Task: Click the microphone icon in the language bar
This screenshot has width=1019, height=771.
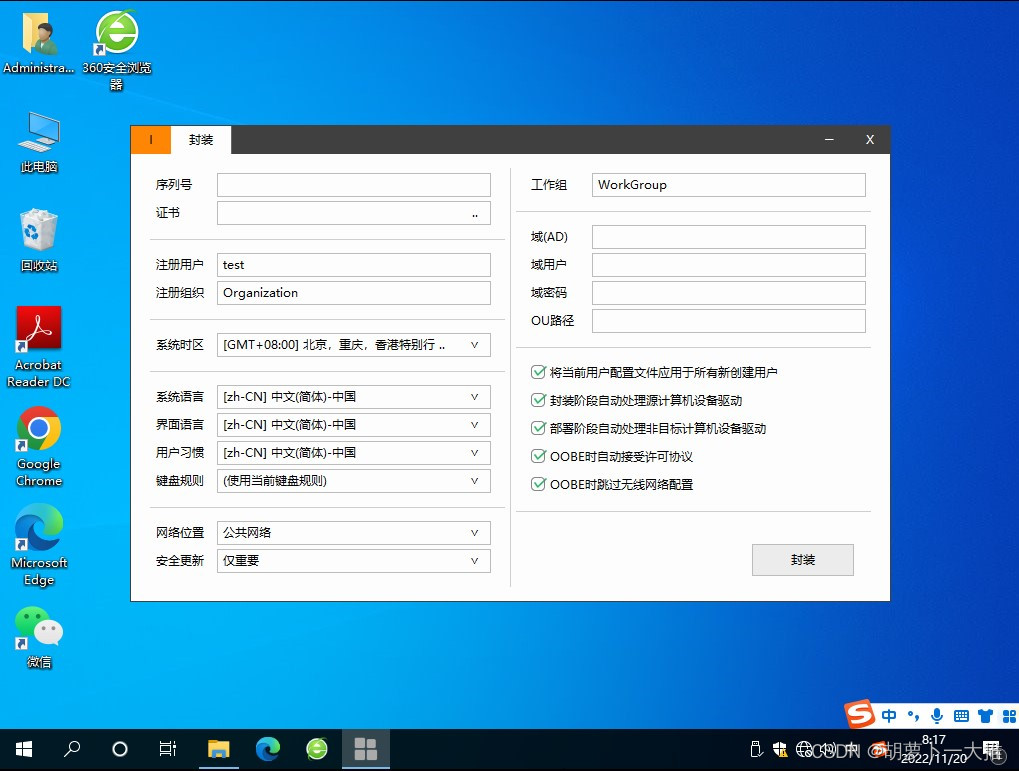Action: (x=936, y=715)
